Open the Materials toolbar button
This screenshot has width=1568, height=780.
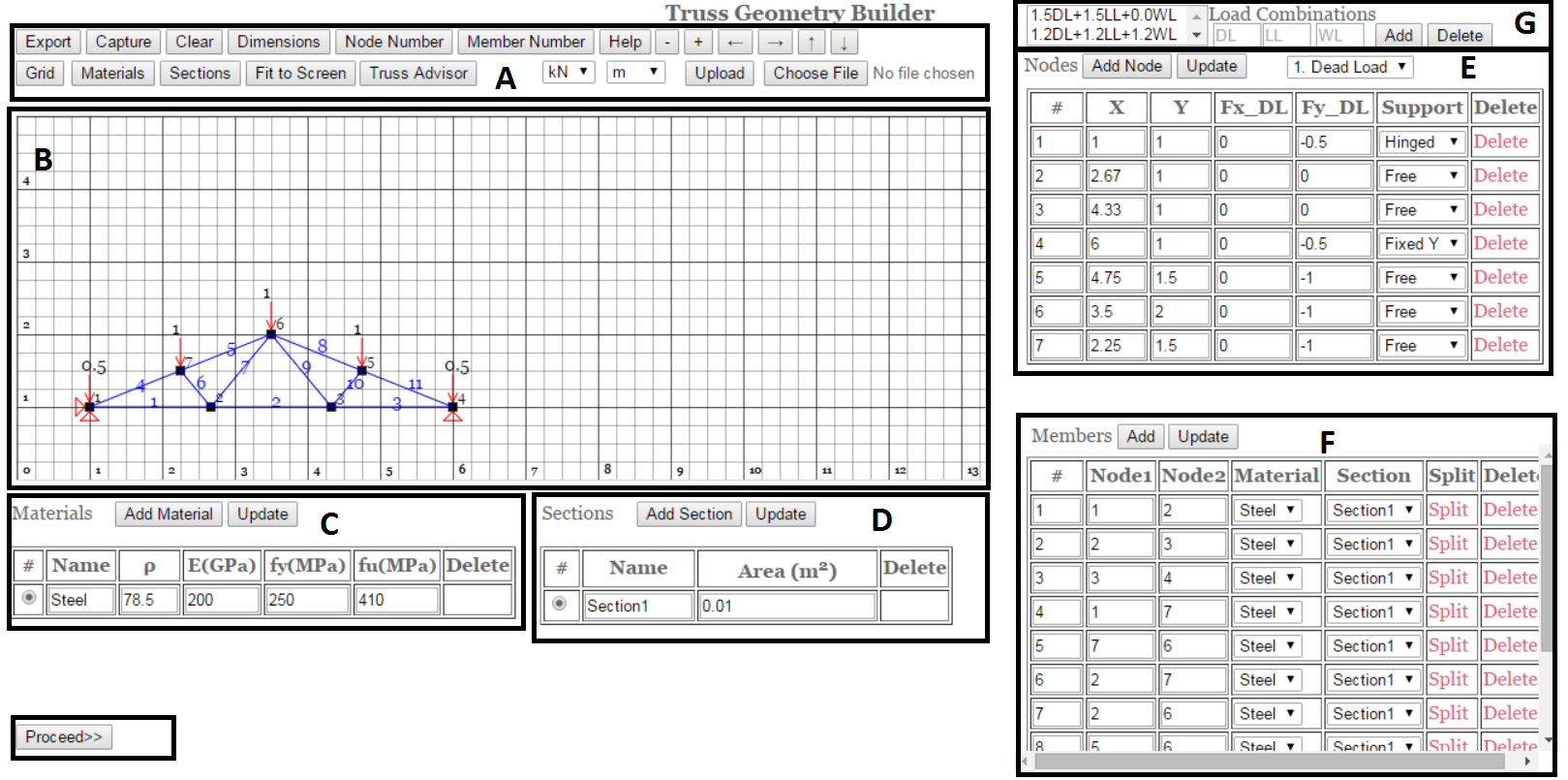[x=112, y=73]
